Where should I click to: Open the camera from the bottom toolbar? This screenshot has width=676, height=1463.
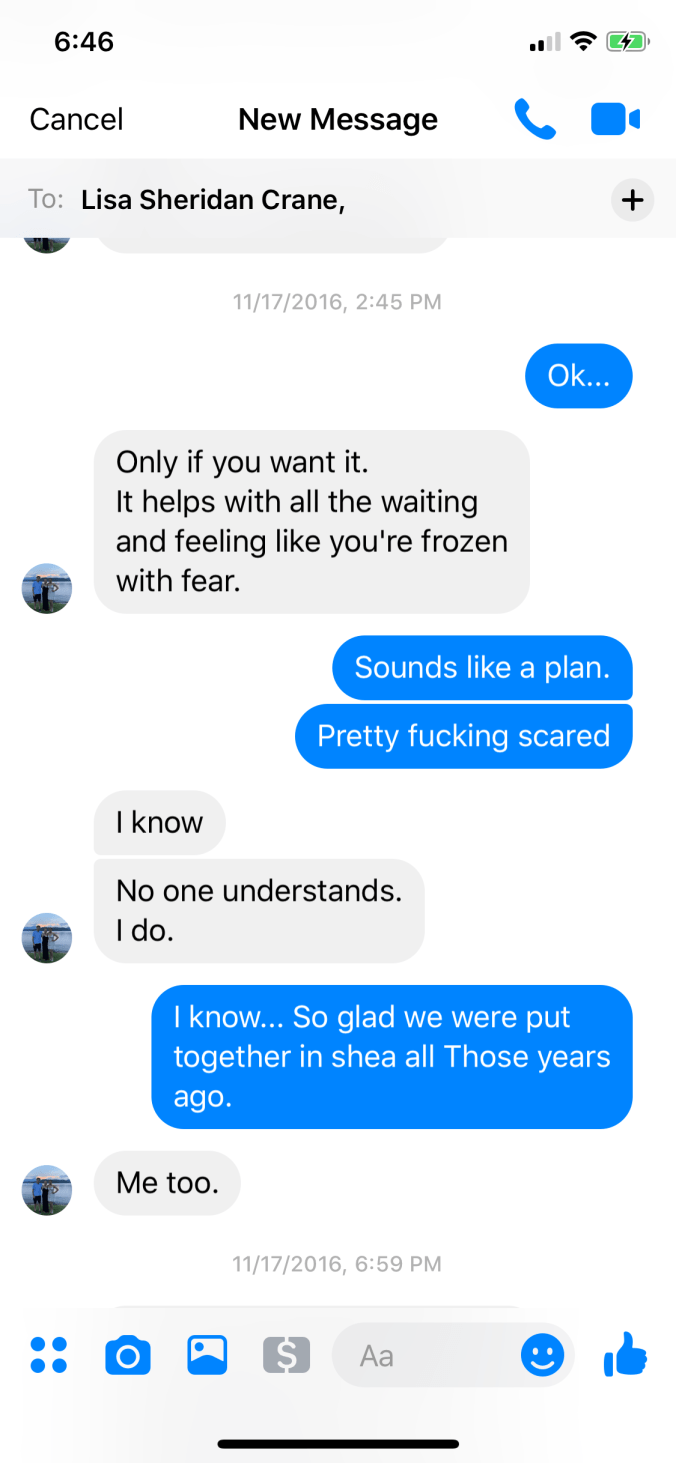[x=128, y=1356]
